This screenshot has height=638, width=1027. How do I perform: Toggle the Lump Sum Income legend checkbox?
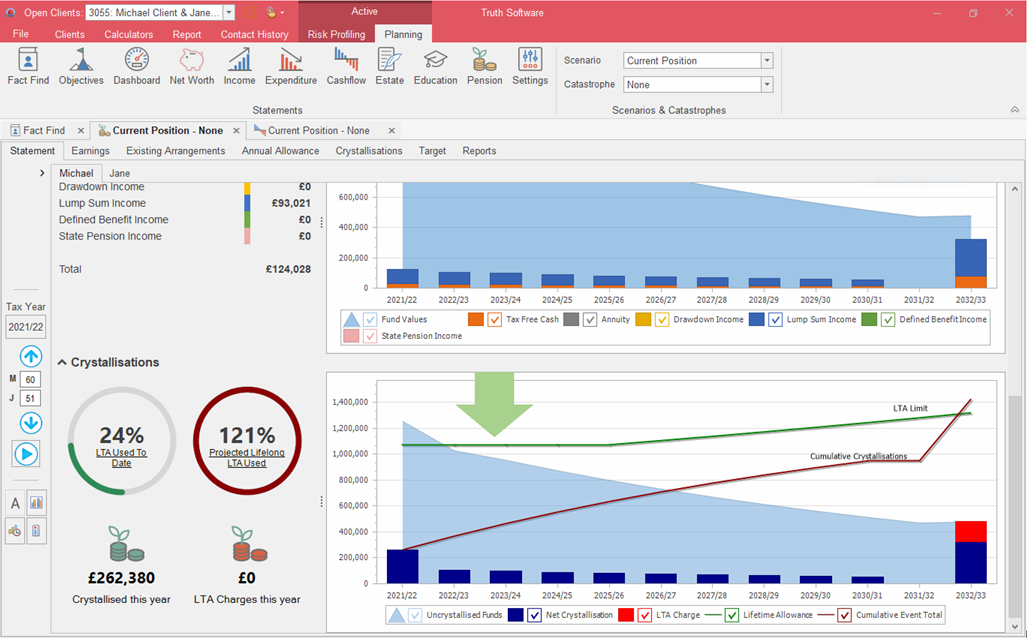775,320
